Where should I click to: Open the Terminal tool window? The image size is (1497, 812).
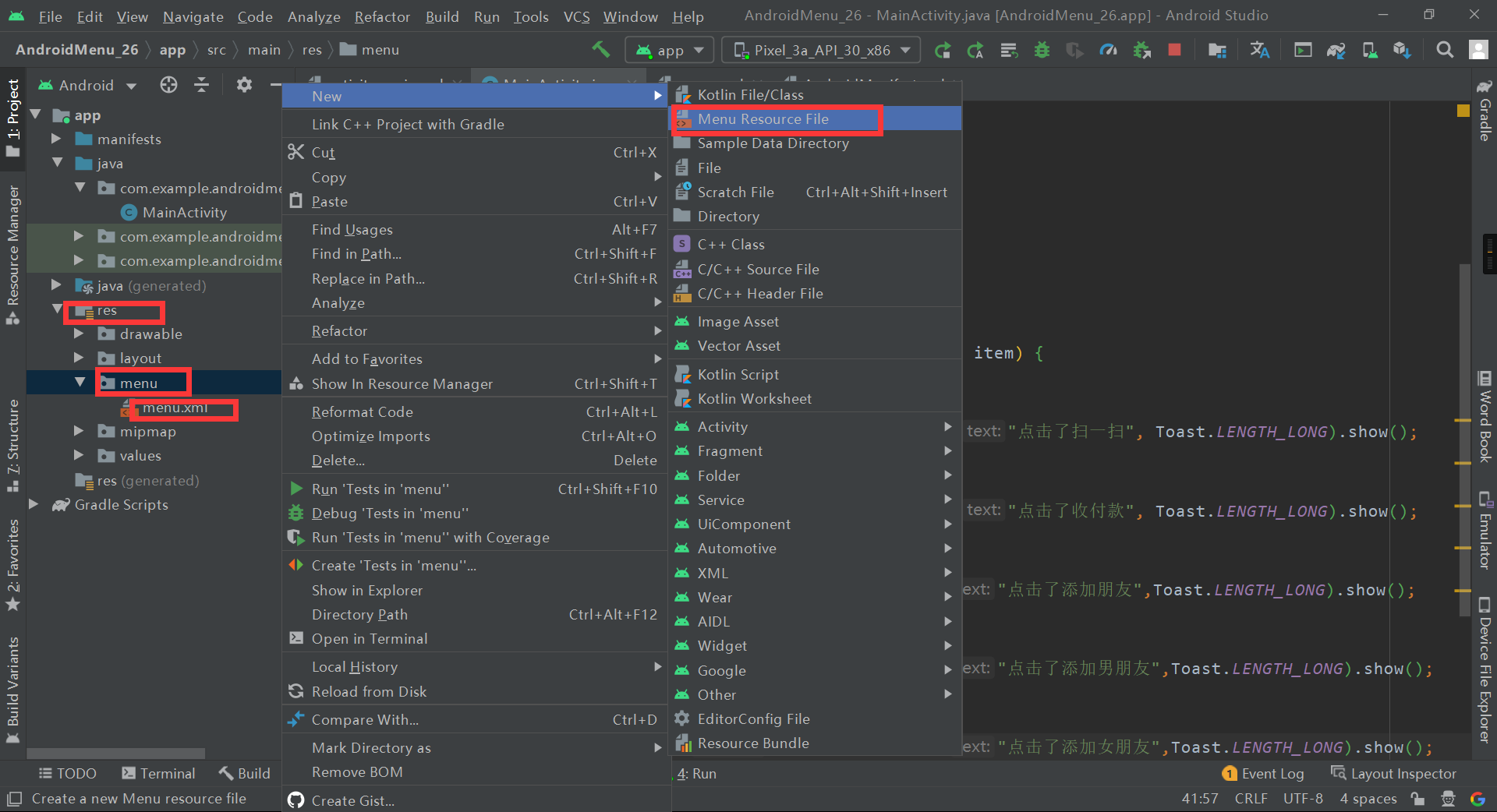(x=158, y=774)
